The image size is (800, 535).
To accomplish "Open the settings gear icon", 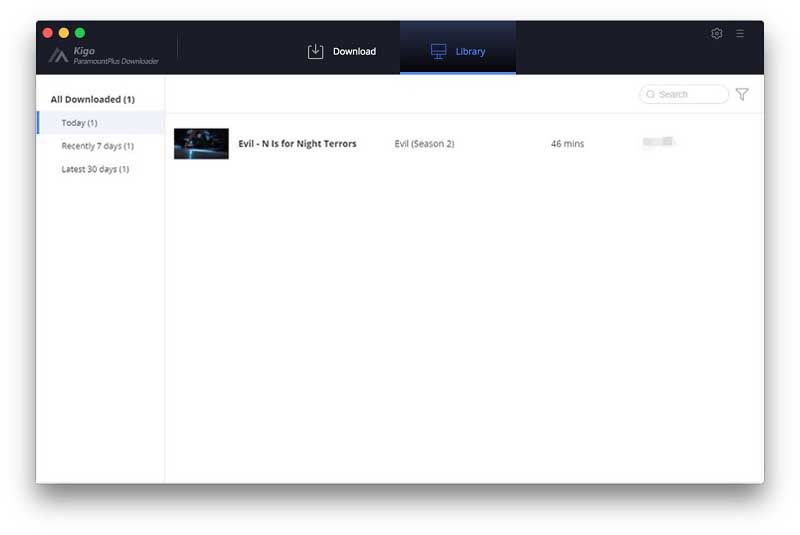I will click(x=716, y=34).
